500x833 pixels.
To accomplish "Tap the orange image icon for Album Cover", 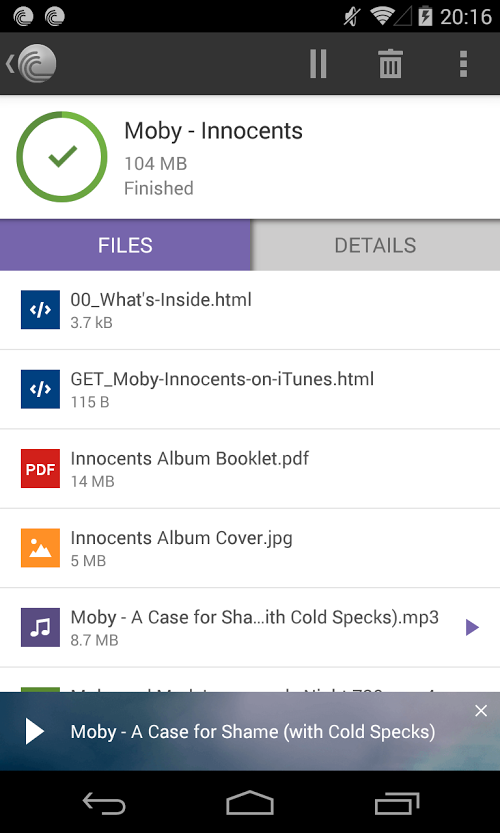I will click(40, 548).
